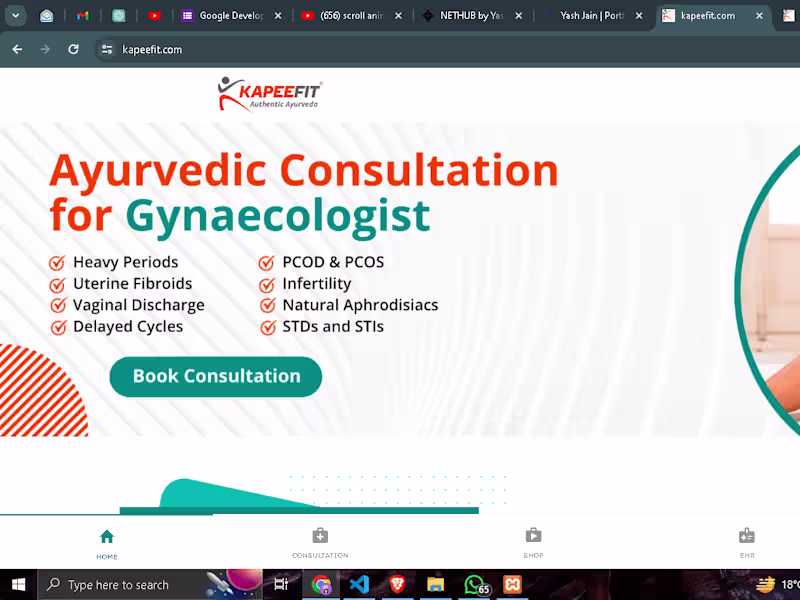Click the Book Consultation button

pyautogui.click(x=215, y=376)
